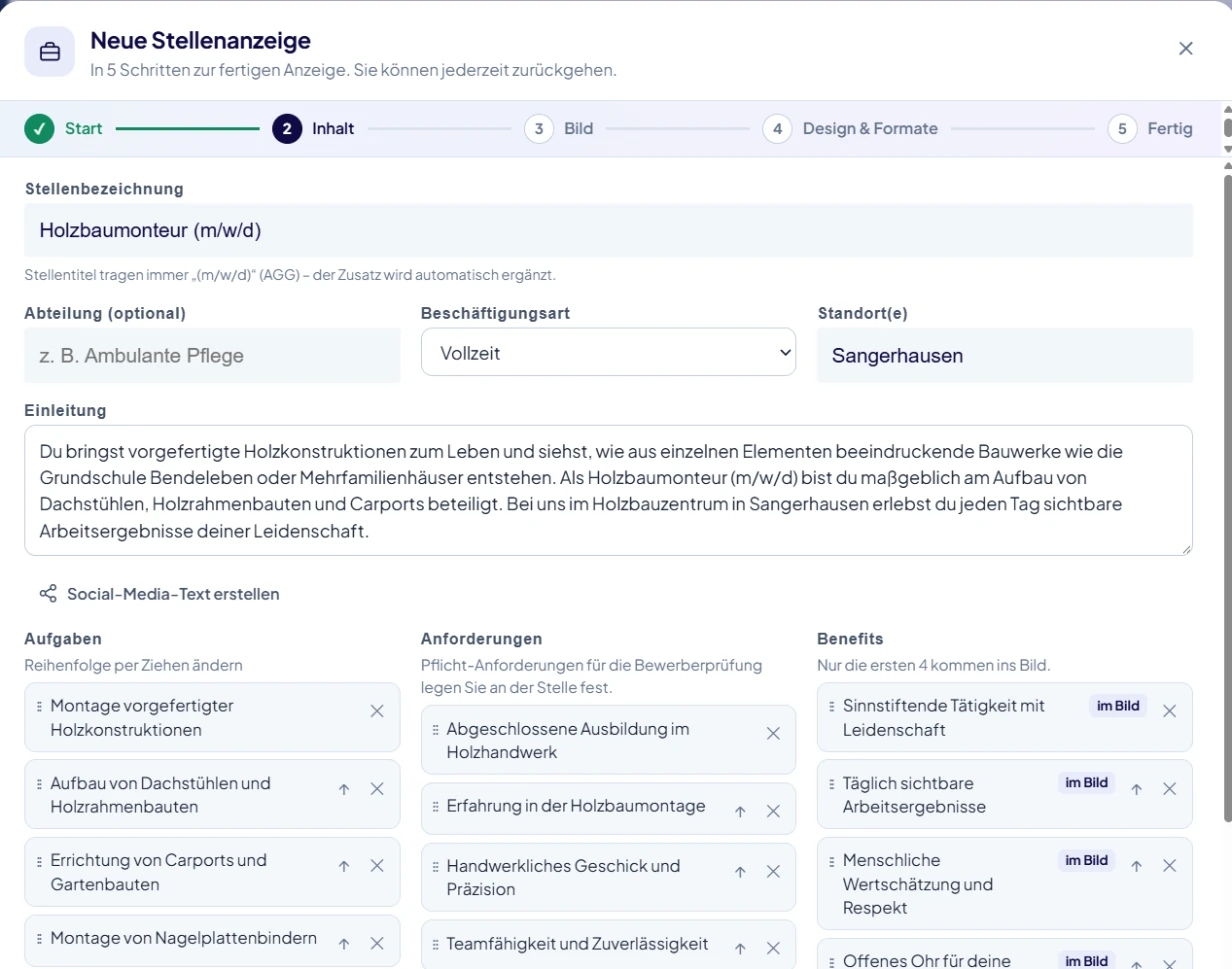This screenshot has width=1232, height=969.
Task: Go to the Fertig step
Action: click(1150, 128)
